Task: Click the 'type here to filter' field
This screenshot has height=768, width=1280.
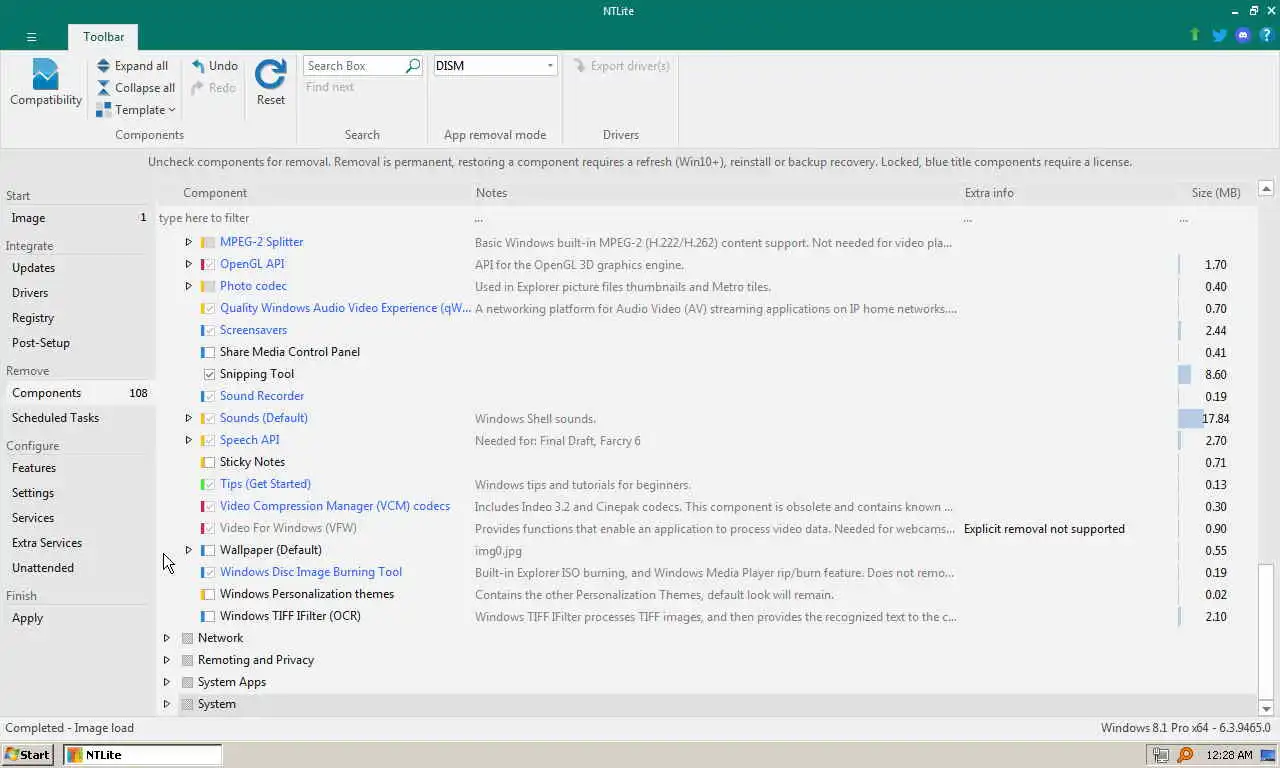Action: coord(314,218)
